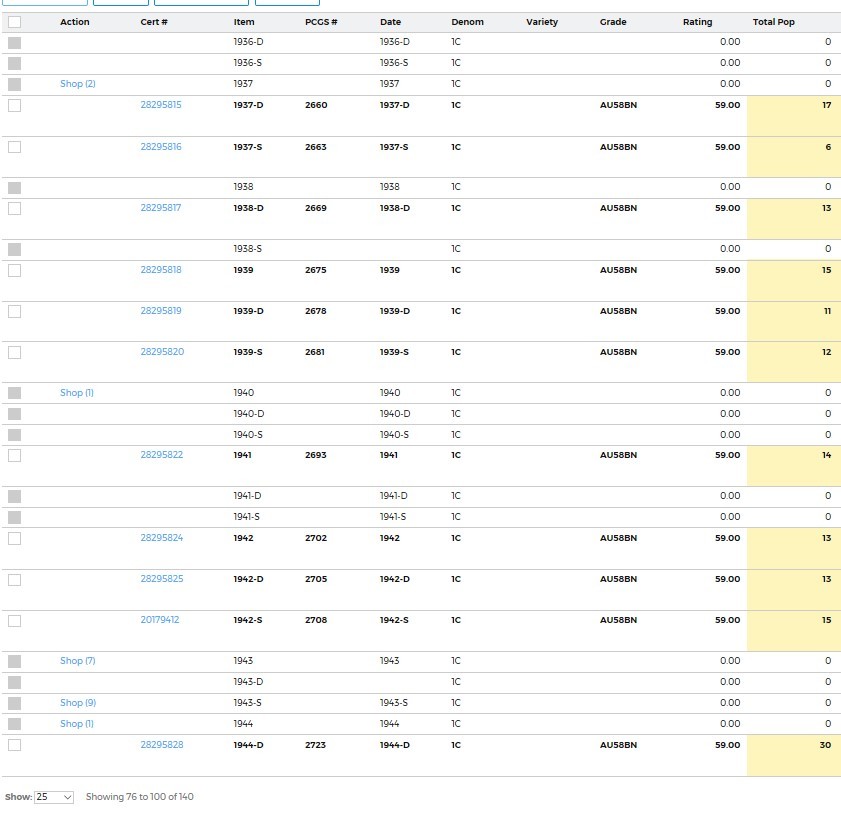Check the box for 1937-D row

pyautogui.click(x=14, y=105)
